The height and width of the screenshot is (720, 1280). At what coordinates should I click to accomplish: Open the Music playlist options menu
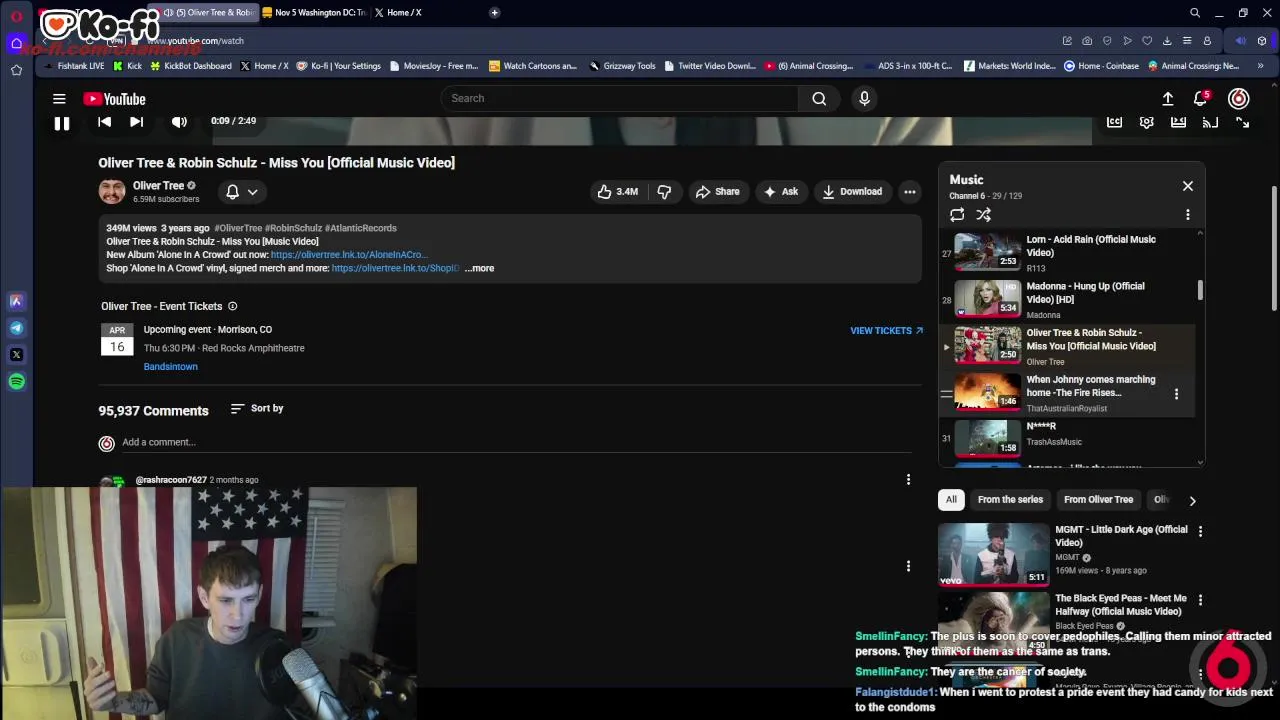tap(1188, 215)
